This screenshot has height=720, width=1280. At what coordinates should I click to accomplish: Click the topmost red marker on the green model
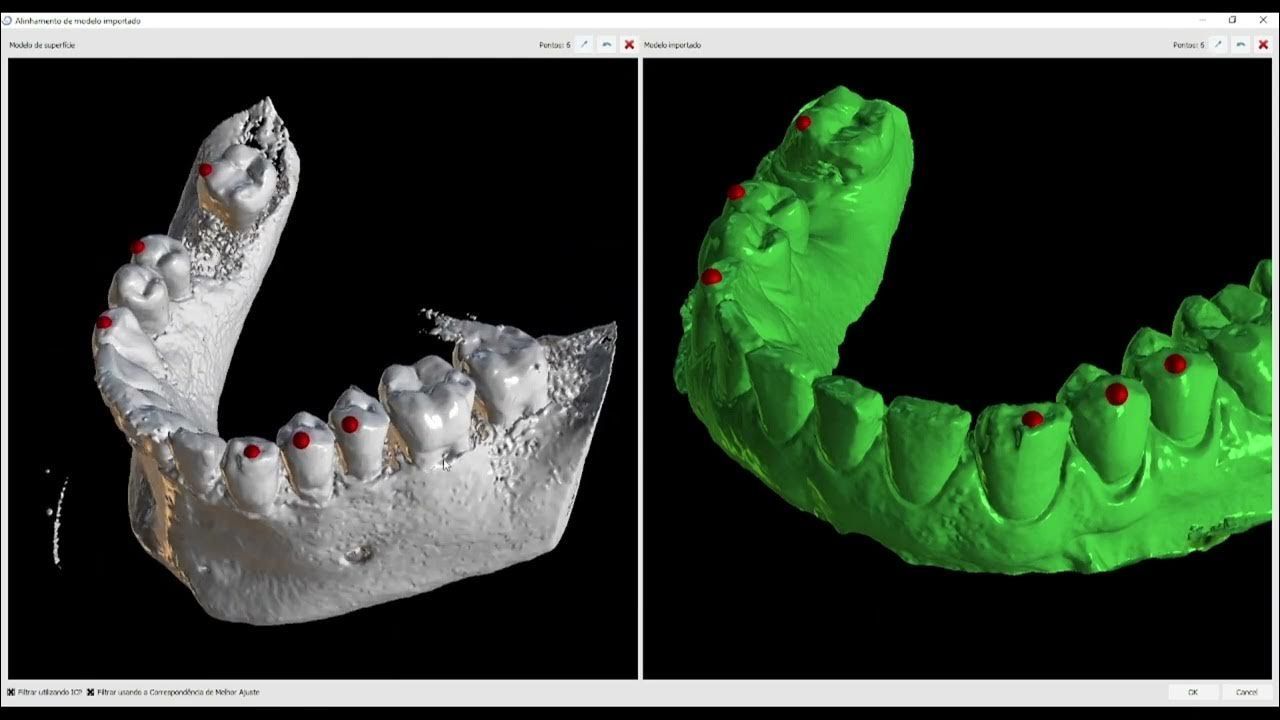[x=803, y=123]
